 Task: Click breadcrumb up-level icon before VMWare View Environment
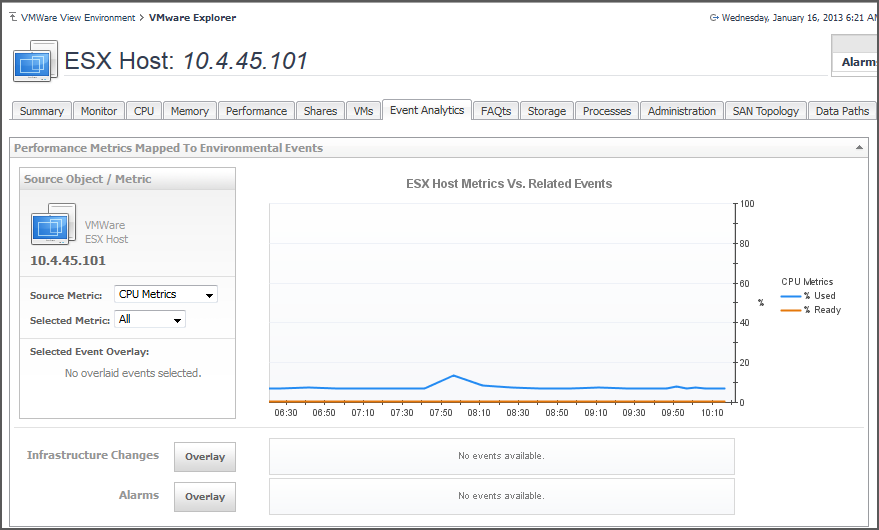tap(13, 17)
